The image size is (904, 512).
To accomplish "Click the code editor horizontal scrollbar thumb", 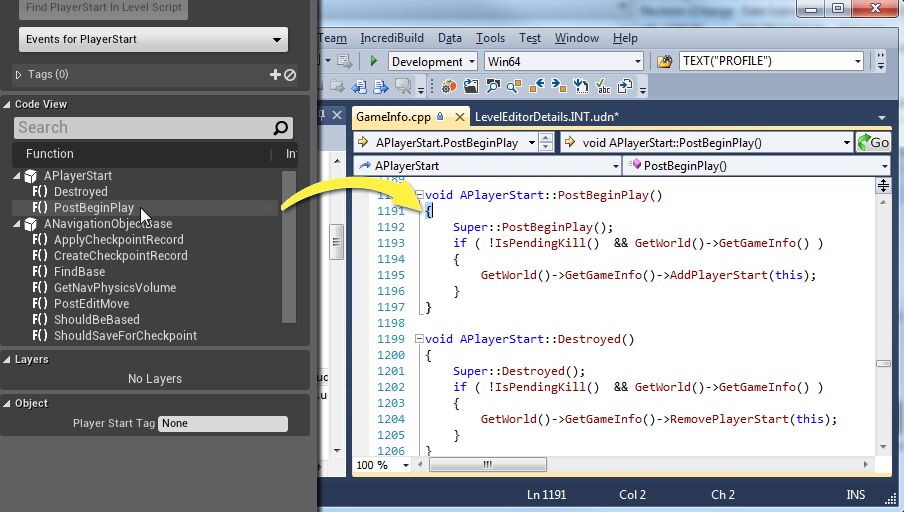I will pyautogui.click(x=488, y=464).
